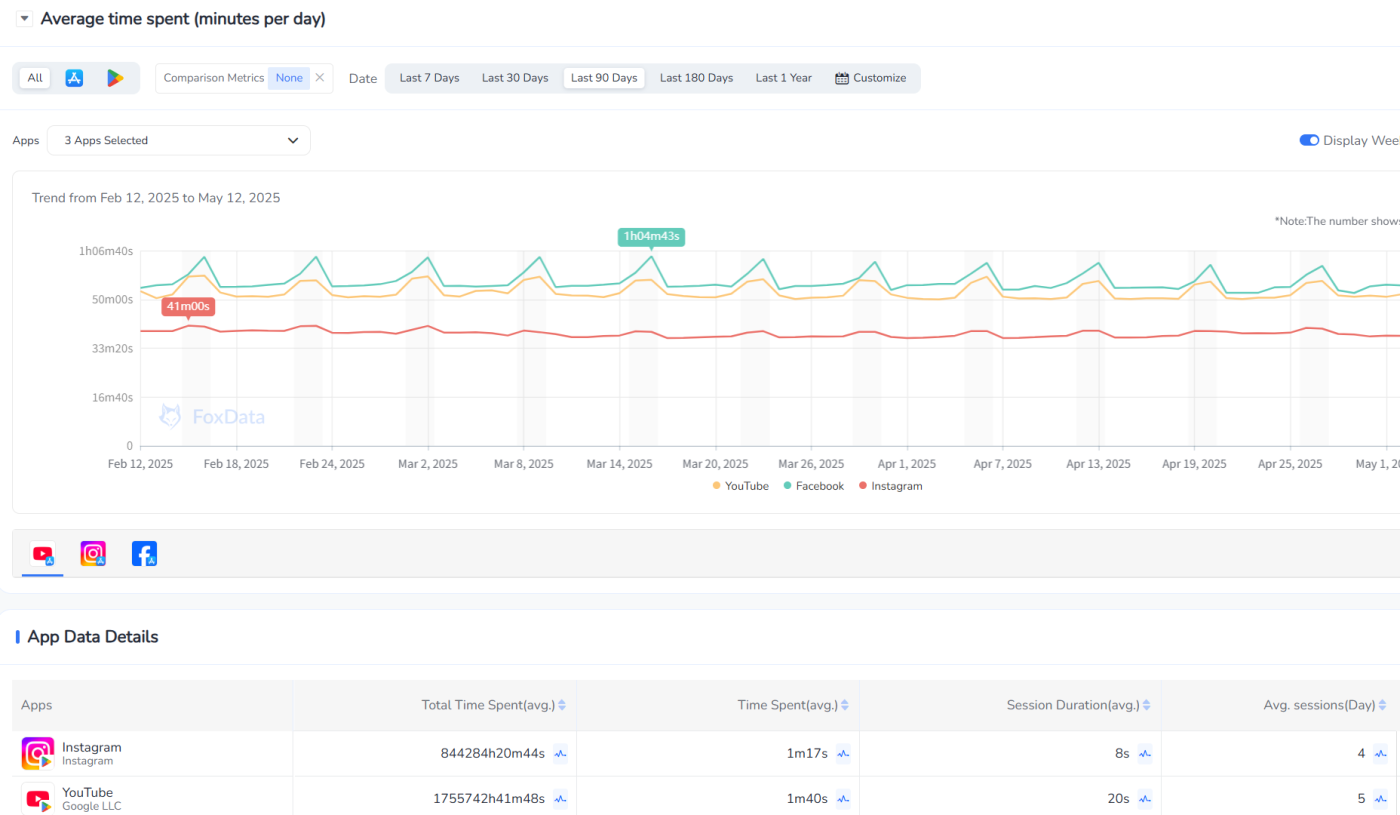Viewport: 1400px width, 815px height.
Task: Show trend for Instagram avg sessions 4
Action: pyautogui.click(x=1380, y=754)
